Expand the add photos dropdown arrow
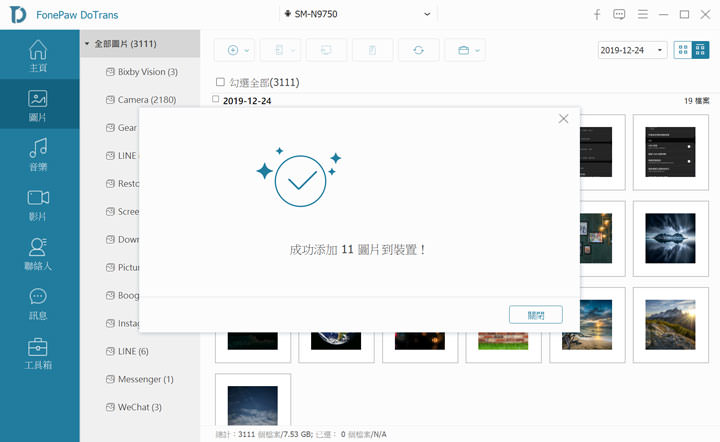 click(x=247, y=50)
